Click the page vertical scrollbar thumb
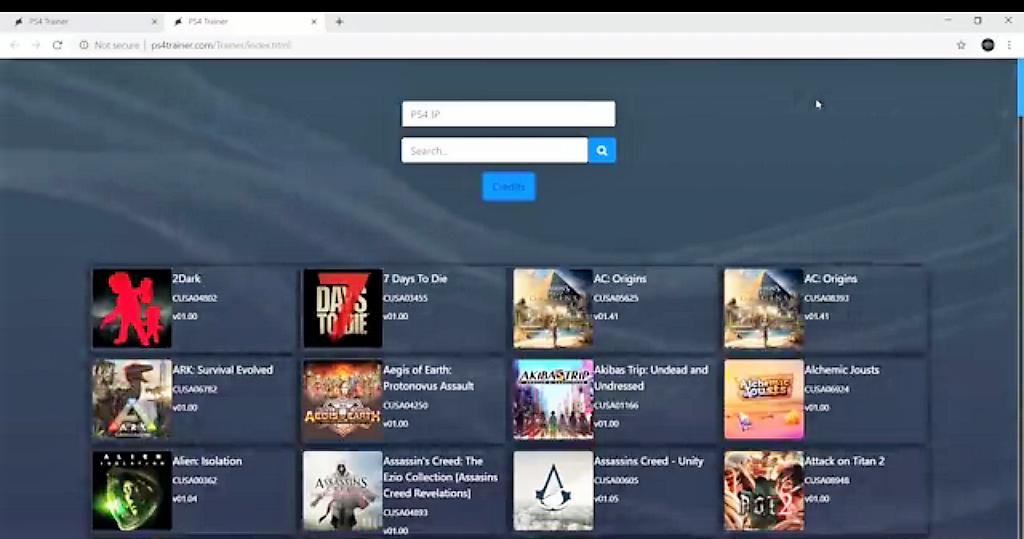Screen dimensions: 1024x539 coord(1020,88)
